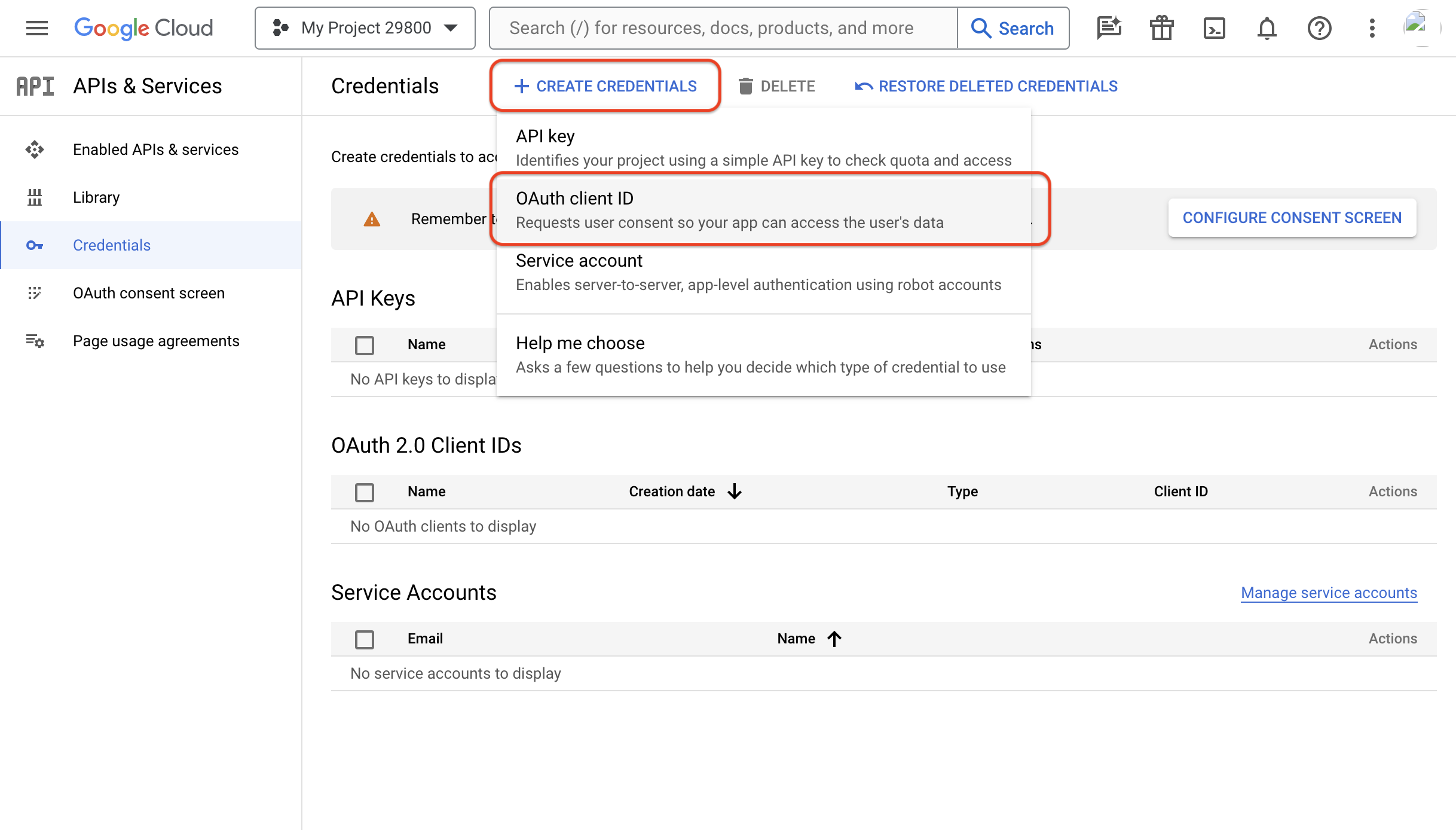Viewport: 1456px width, 830px height.
Task: Click the help question mark icon
Action: (1320, 28)
